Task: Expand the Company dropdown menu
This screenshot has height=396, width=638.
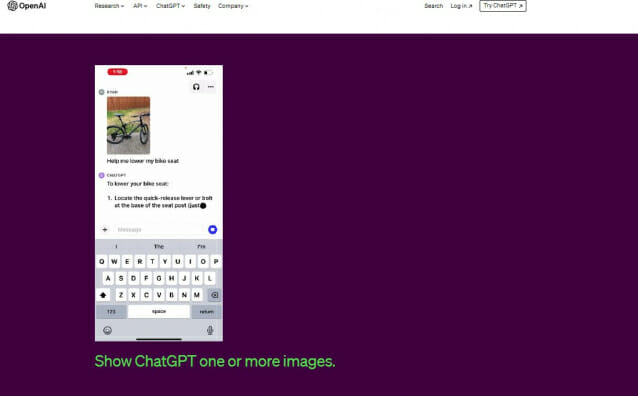Action: pyautogui.click(x=233, y=6)
